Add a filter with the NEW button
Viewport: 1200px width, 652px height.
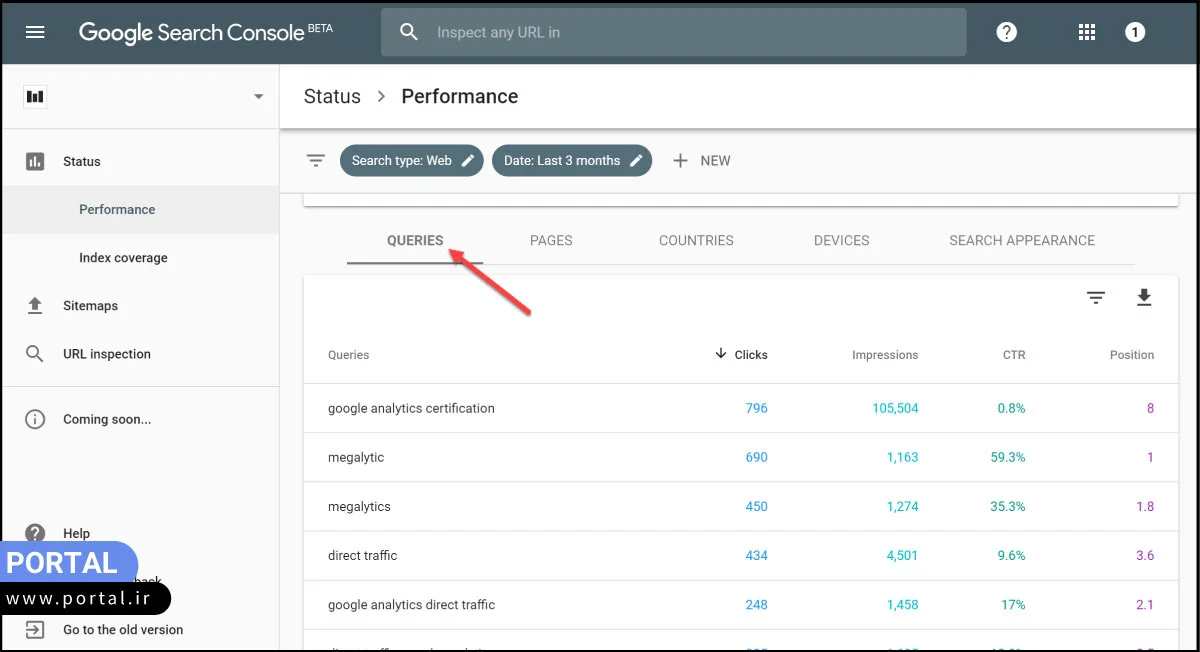[x=702, y=160]
